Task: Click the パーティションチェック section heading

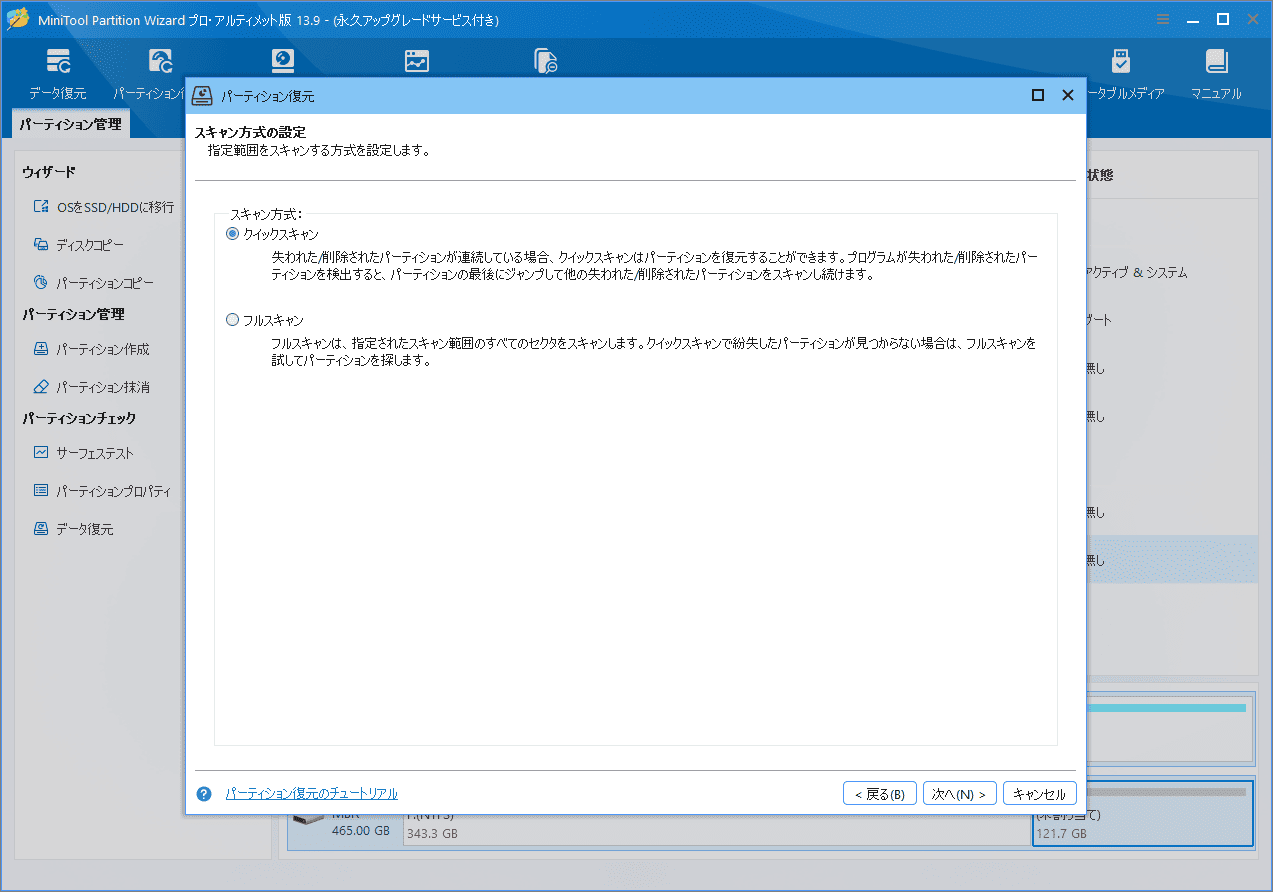Action: pyautogui.click(x=79, y=419)
